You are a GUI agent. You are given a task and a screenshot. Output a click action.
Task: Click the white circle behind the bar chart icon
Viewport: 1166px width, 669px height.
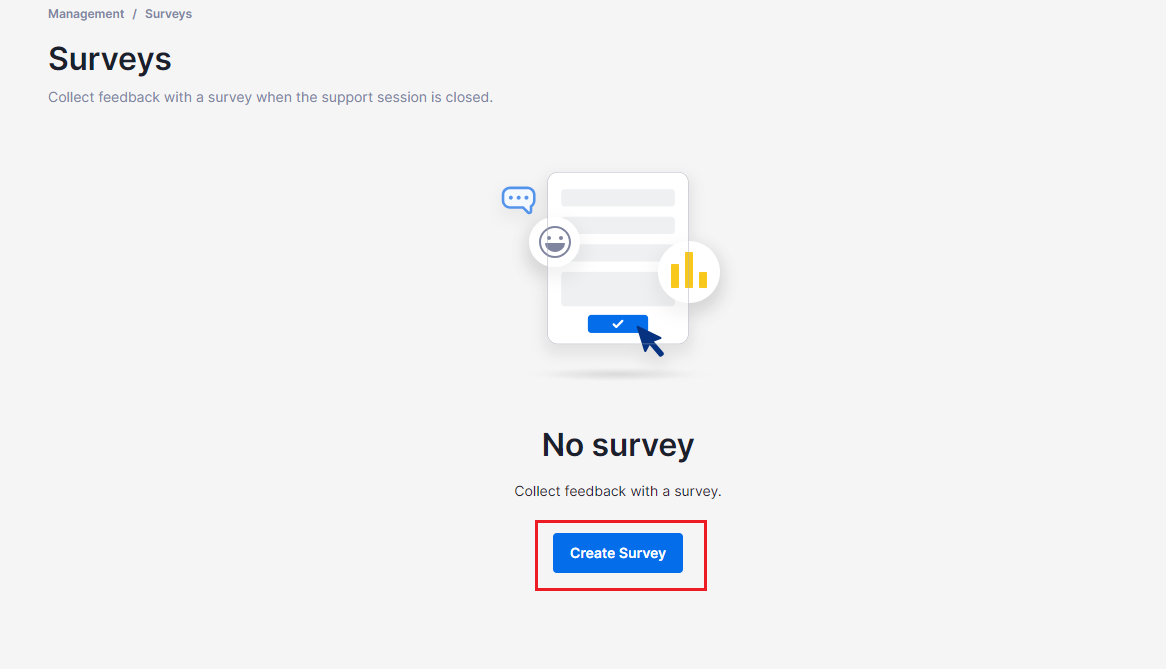point(689,271)
